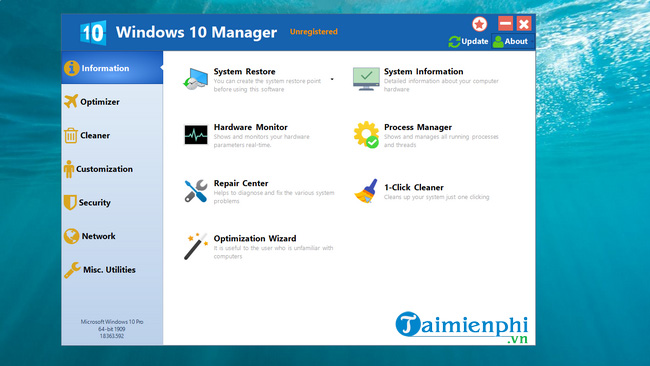This screenshot has width=650, height=366.
Task: Click the Security shield icon
Action: pyautogui.click(x=70, y=202)
